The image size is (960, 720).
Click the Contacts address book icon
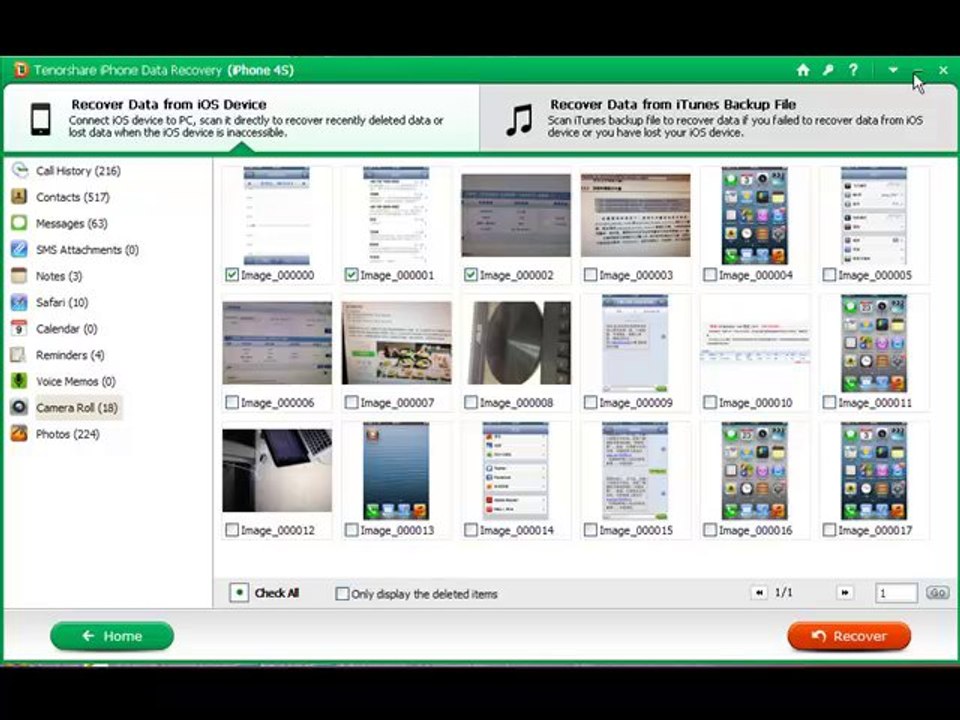point(19,197)
